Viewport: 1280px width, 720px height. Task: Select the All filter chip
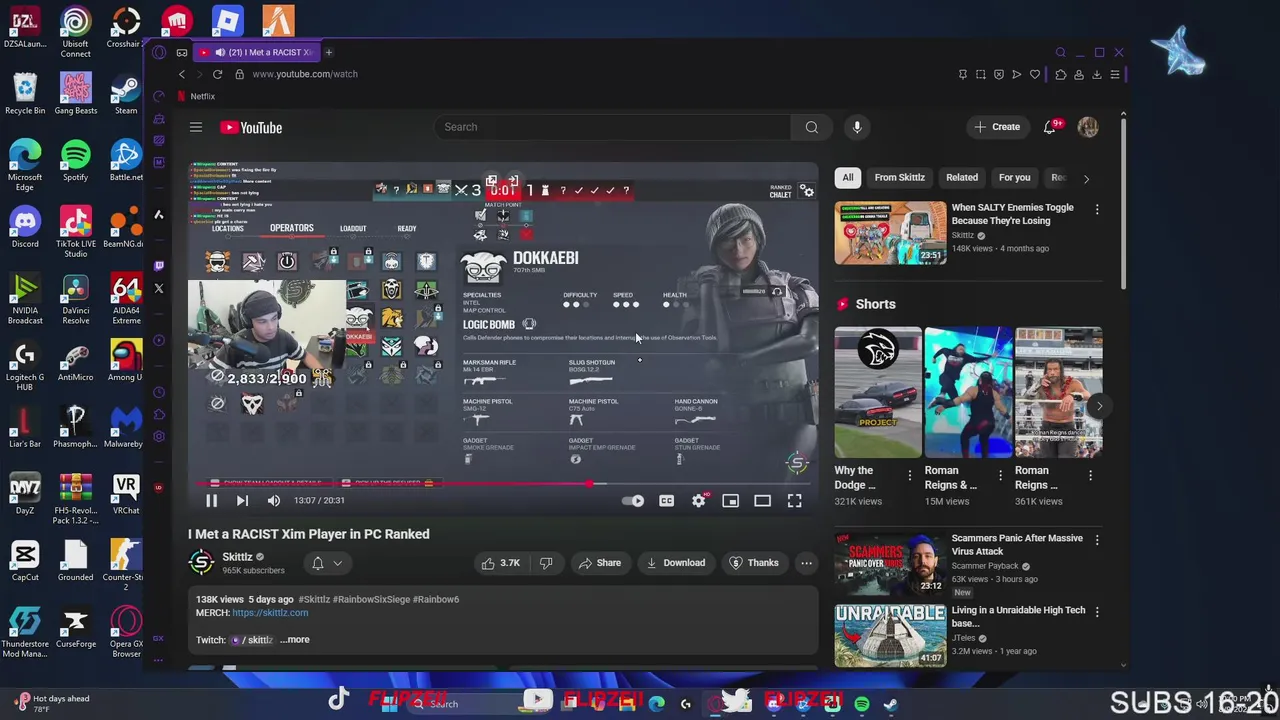click(x=848, y=177)
